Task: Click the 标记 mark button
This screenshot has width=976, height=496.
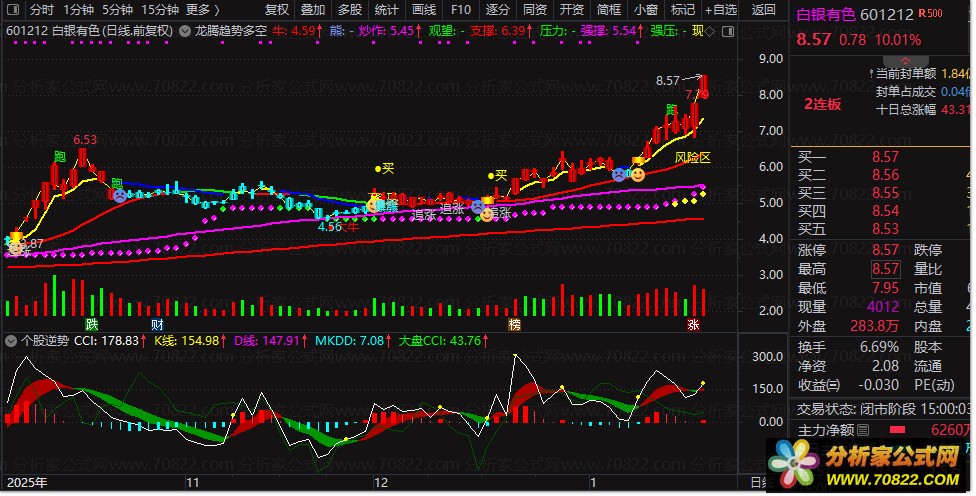Action: (x=683, y=9)
